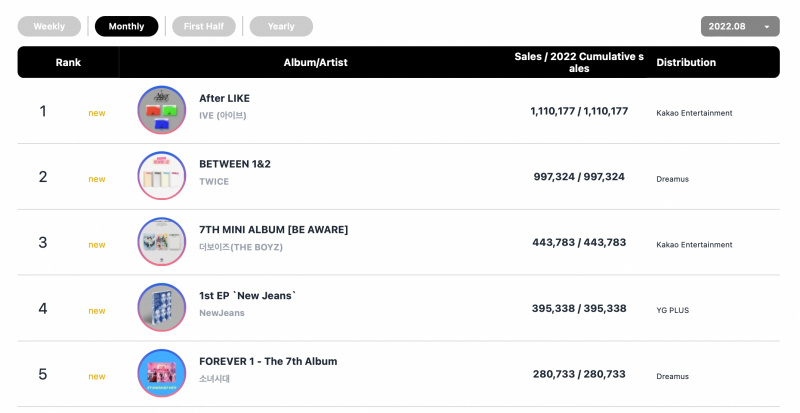Open the After LIKE album cover thumbnail
The image size is (800, 413).
click(x=162, y=110)
